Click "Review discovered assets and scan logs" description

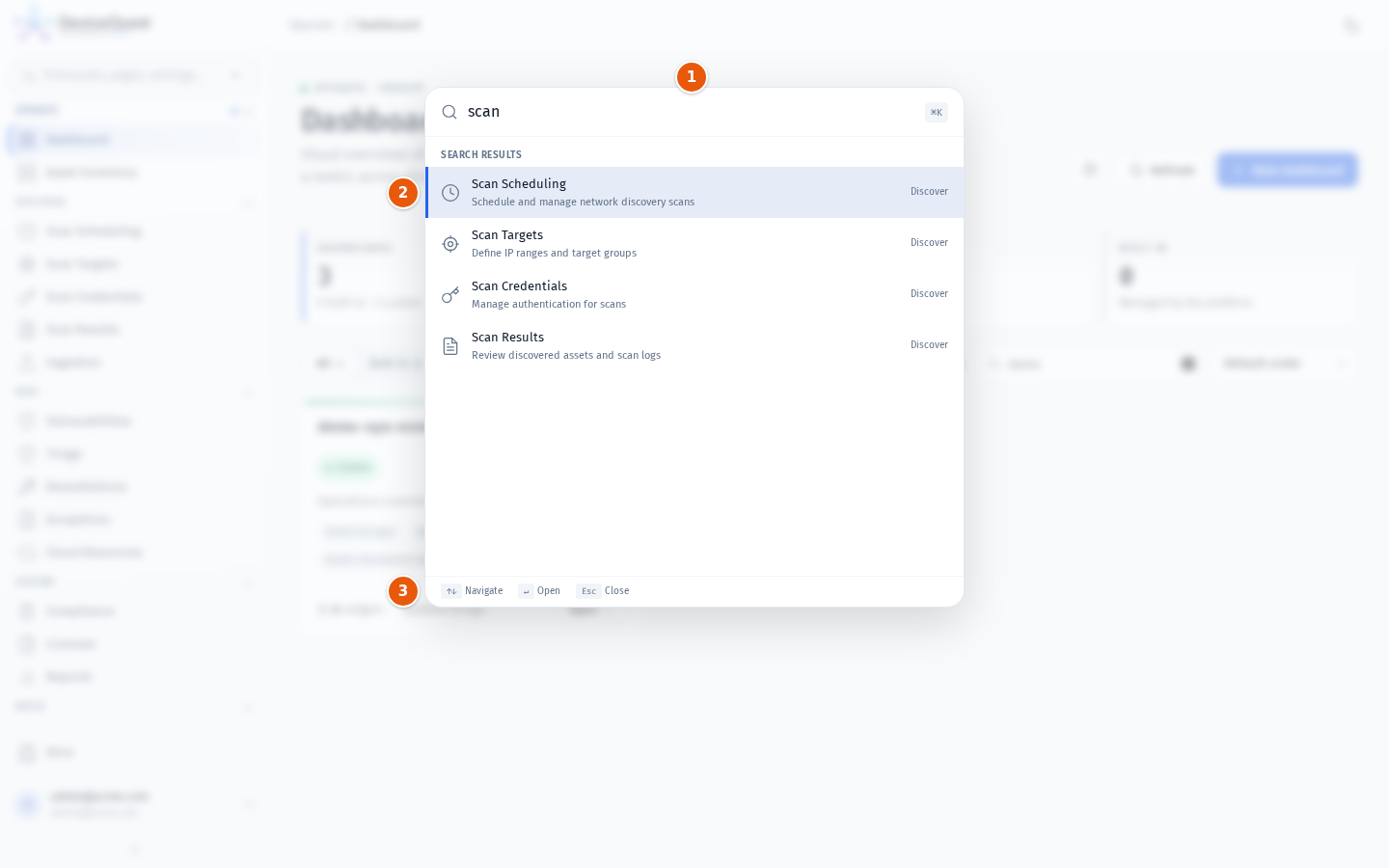566,356
